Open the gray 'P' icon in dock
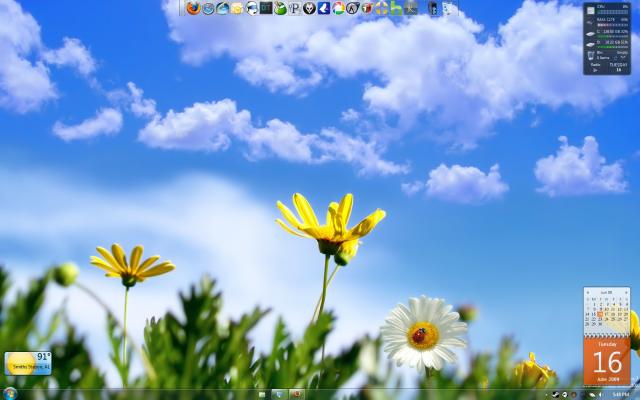The image size is (640, 400). (295, 8)
